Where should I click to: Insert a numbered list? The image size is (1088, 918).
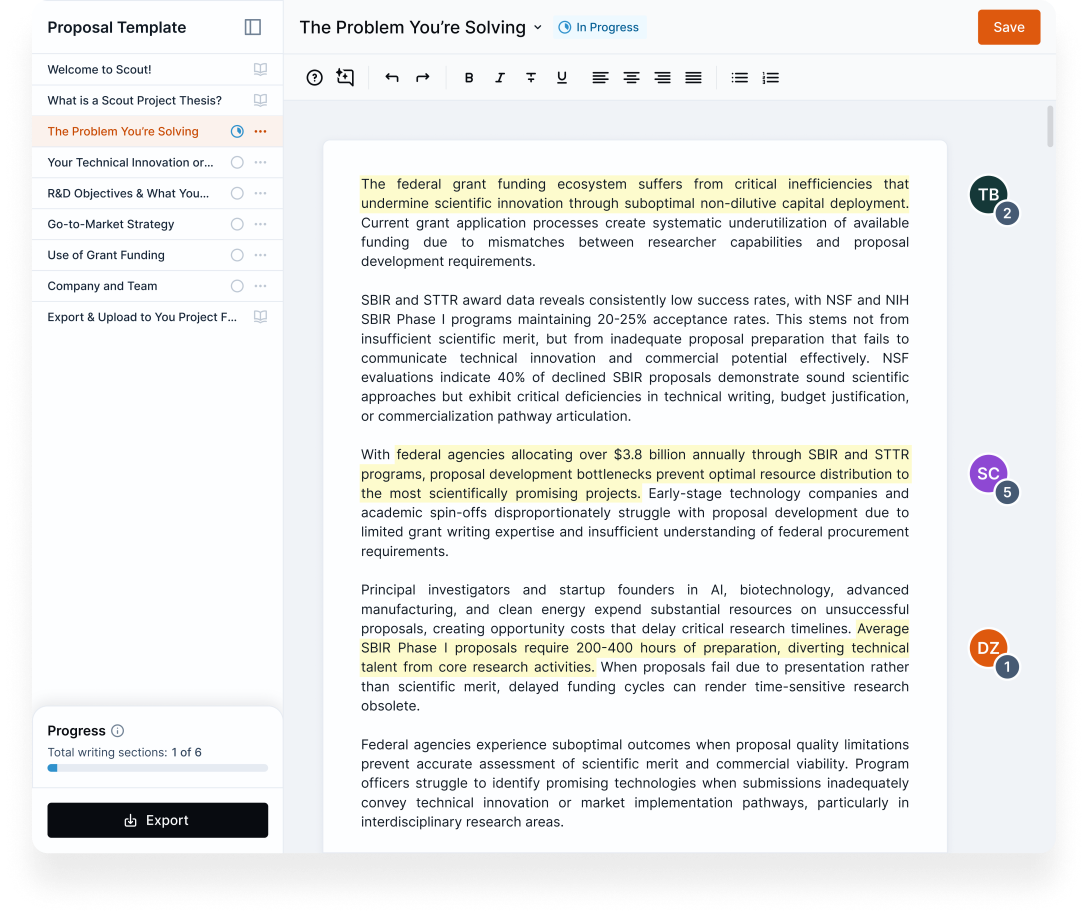[770, 78]
